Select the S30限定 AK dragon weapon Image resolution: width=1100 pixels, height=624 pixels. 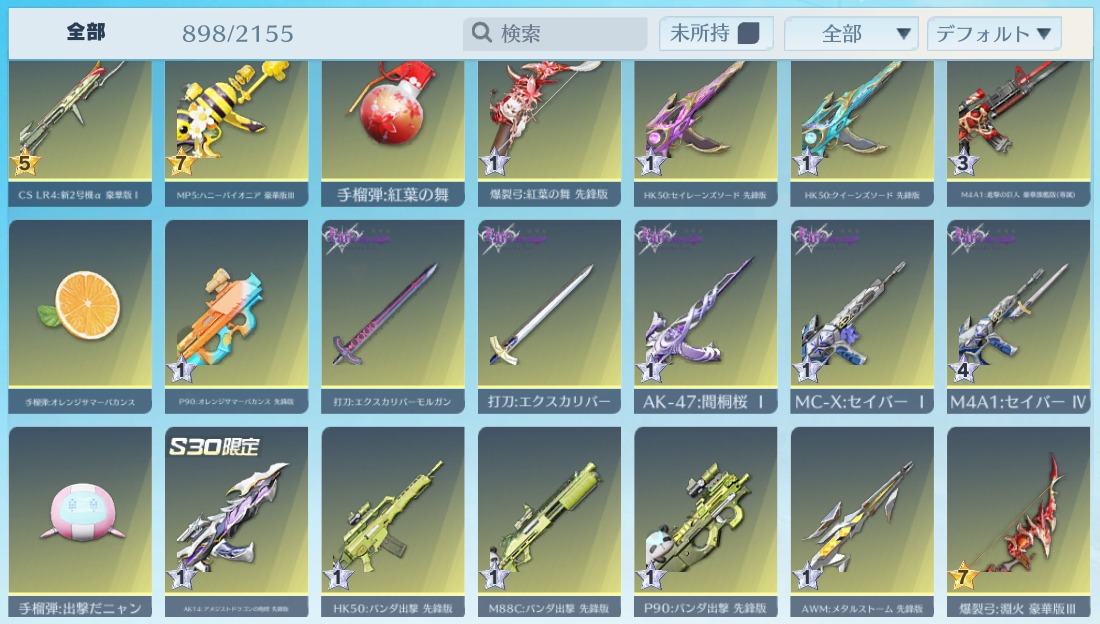[x=236, y=522]
